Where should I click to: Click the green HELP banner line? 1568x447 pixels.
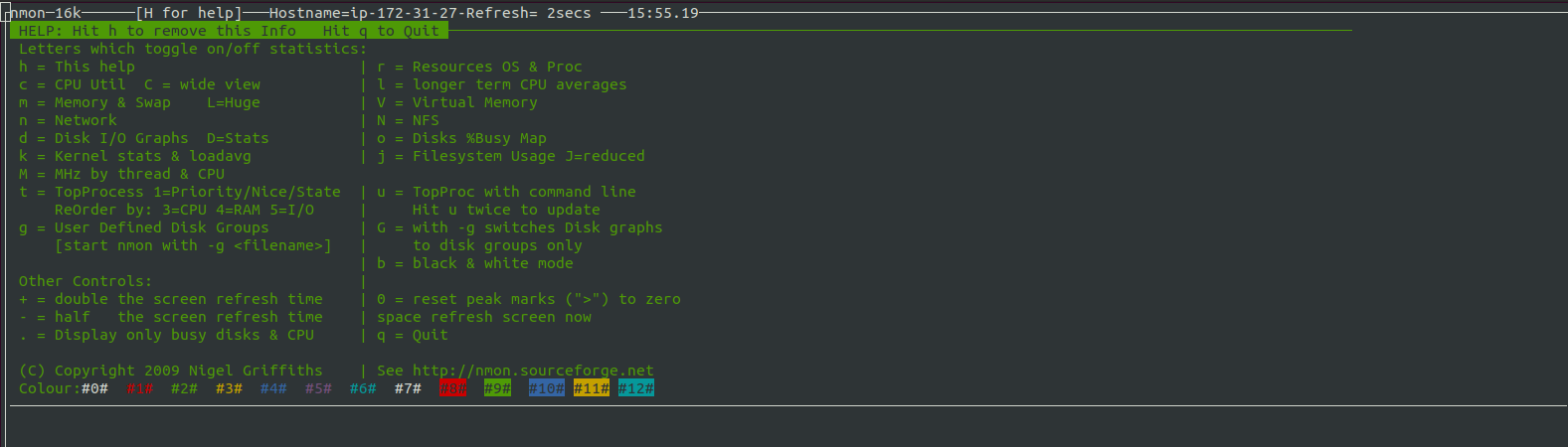[x=229, y=31]
